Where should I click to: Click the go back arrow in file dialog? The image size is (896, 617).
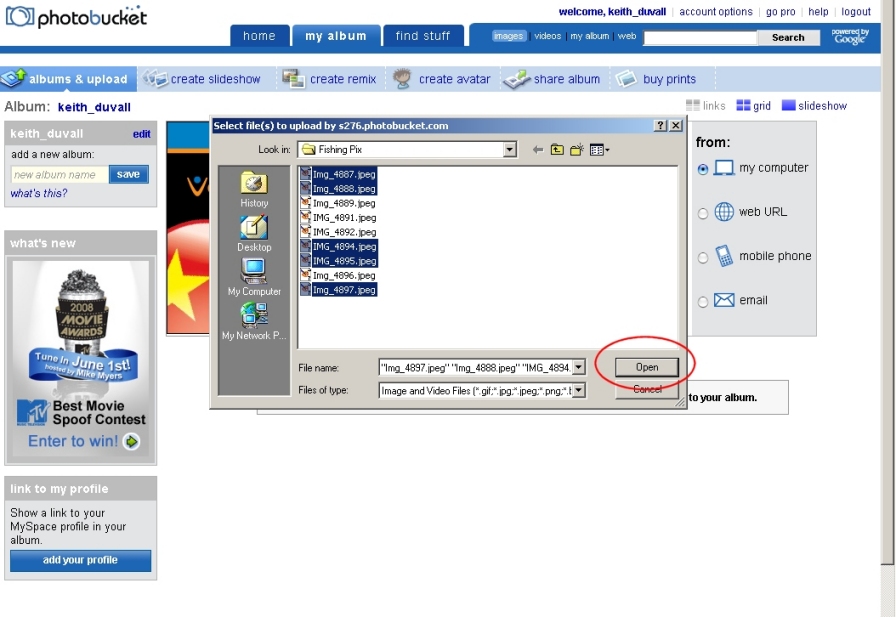pyautogui.click(x=538, y=150)
